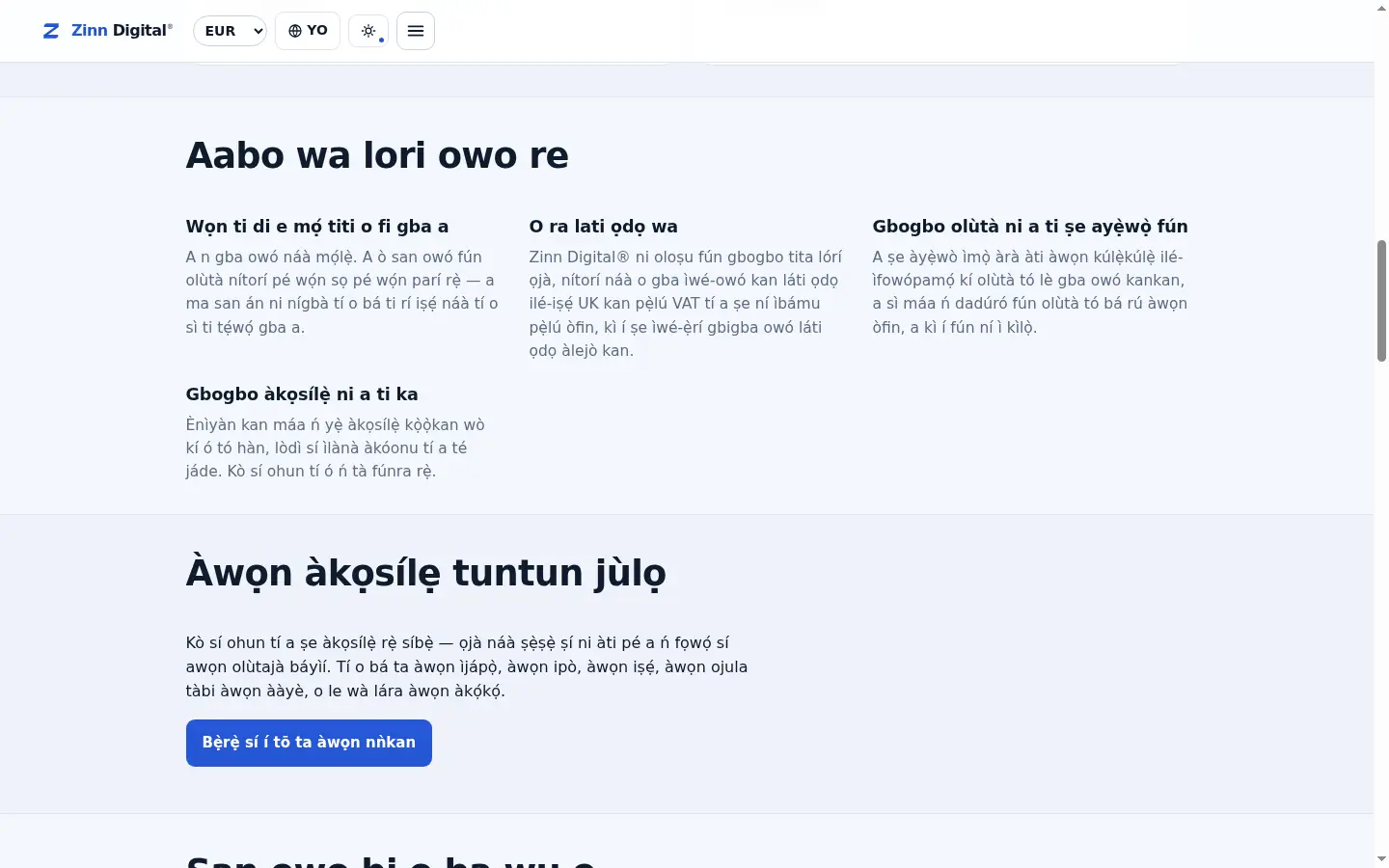Open the EUR currency dropdown
The height and width of the screenshot is (868, 1389).
click(230, 31)
